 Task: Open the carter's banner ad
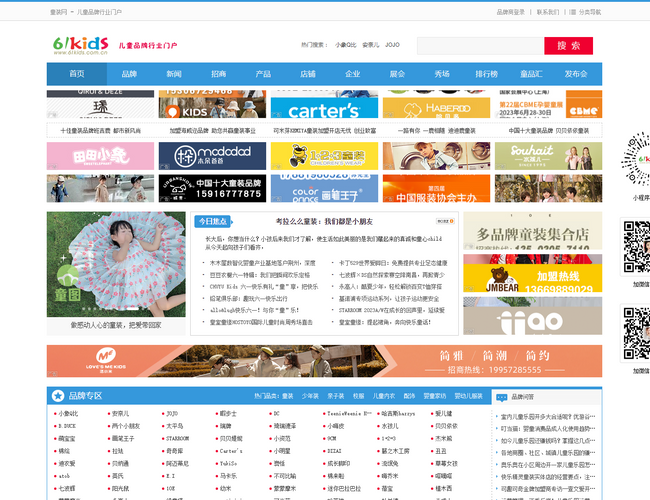coord(324,104)
